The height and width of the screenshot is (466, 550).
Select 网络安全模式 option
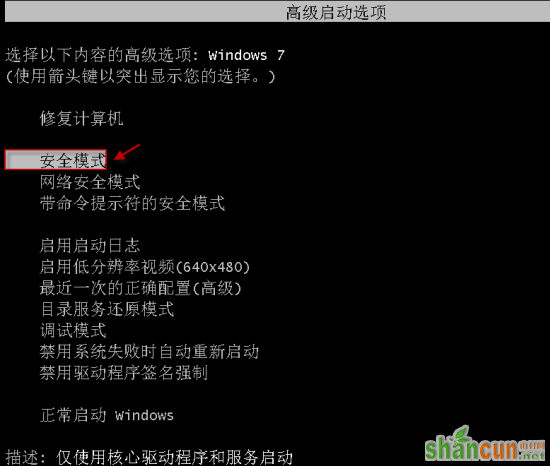[x=90, y=182]
